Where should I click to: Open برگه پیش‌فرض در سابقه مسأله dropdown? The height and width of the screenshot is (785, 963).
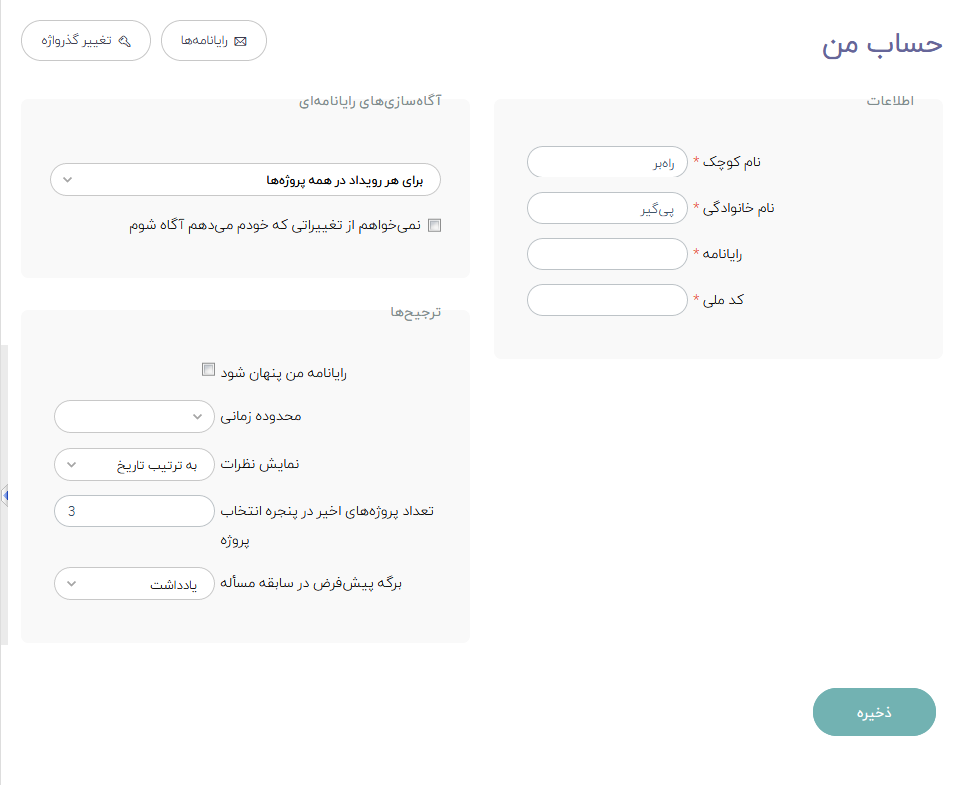pos(134,584)
